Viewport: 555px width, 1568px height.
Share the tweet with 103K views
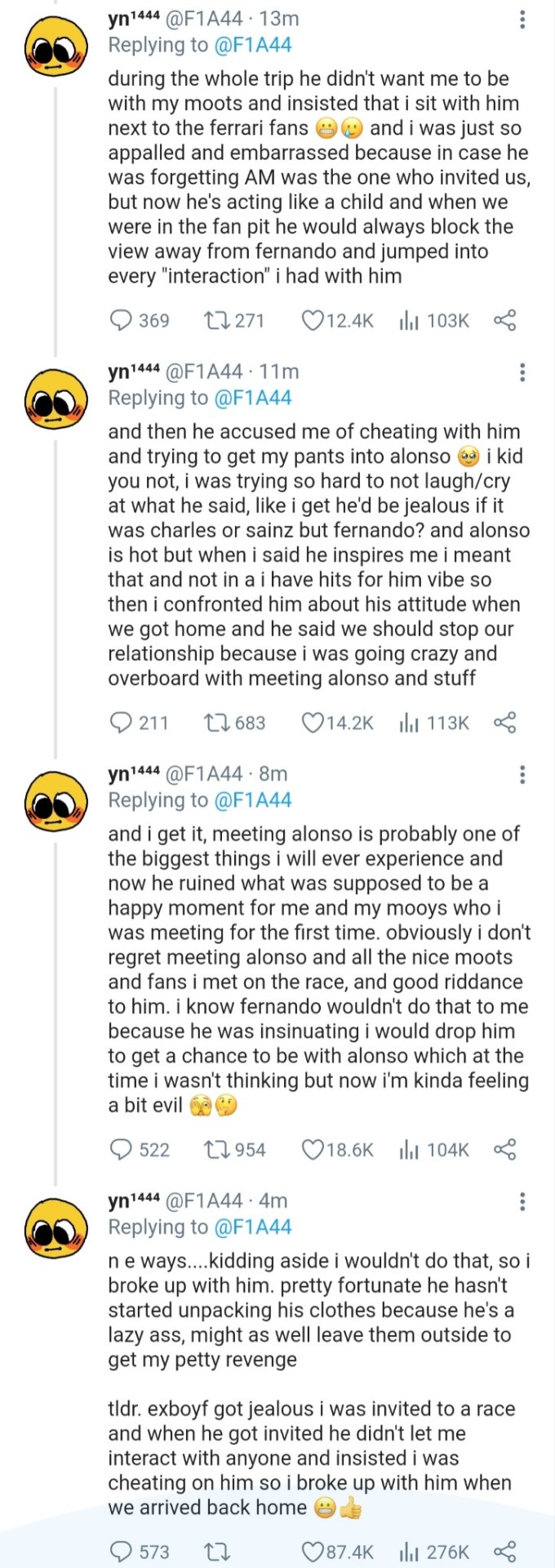[505, 320]
